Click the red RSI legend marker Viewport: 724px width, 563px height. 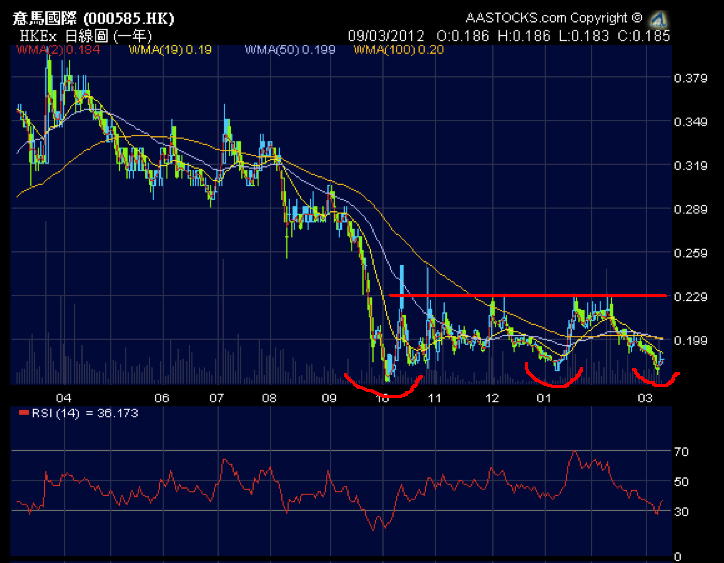point(24,412)
